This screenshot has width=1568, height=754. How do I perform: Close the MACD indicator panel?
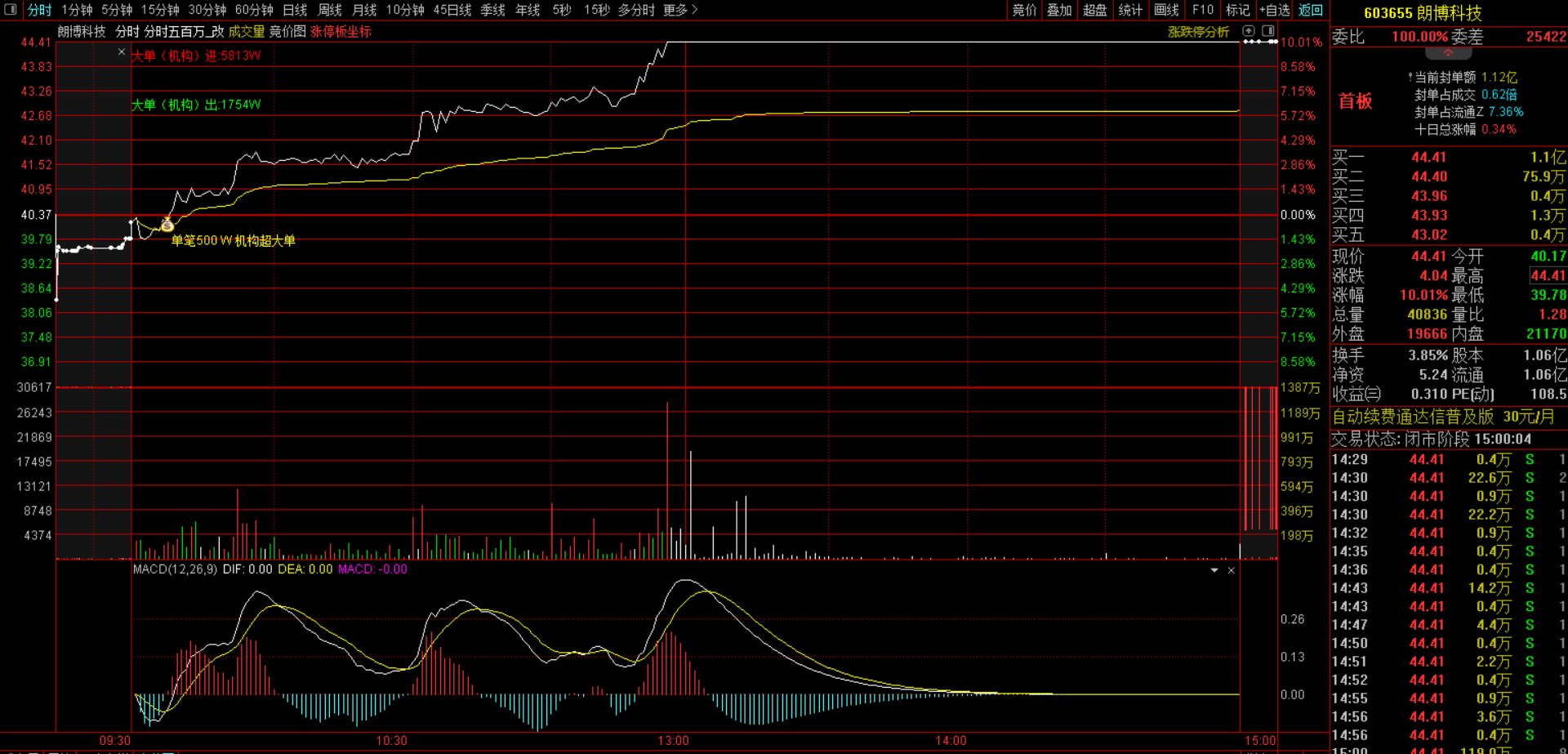[1232, 570]
